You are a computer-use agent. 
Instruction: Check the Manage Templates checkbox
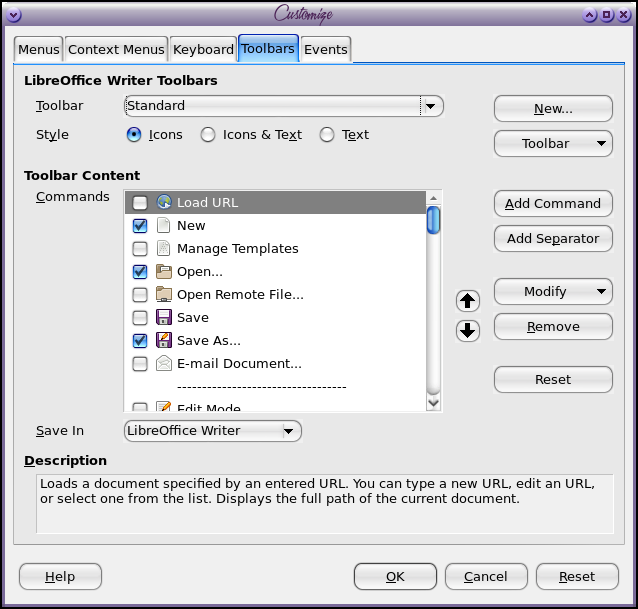pos(140,249)
